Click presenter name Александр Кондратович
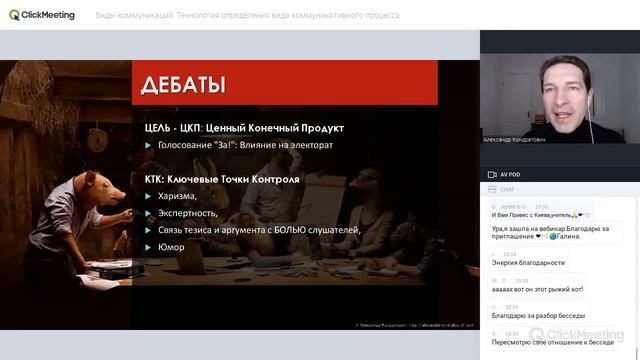 tap(514, 140)
